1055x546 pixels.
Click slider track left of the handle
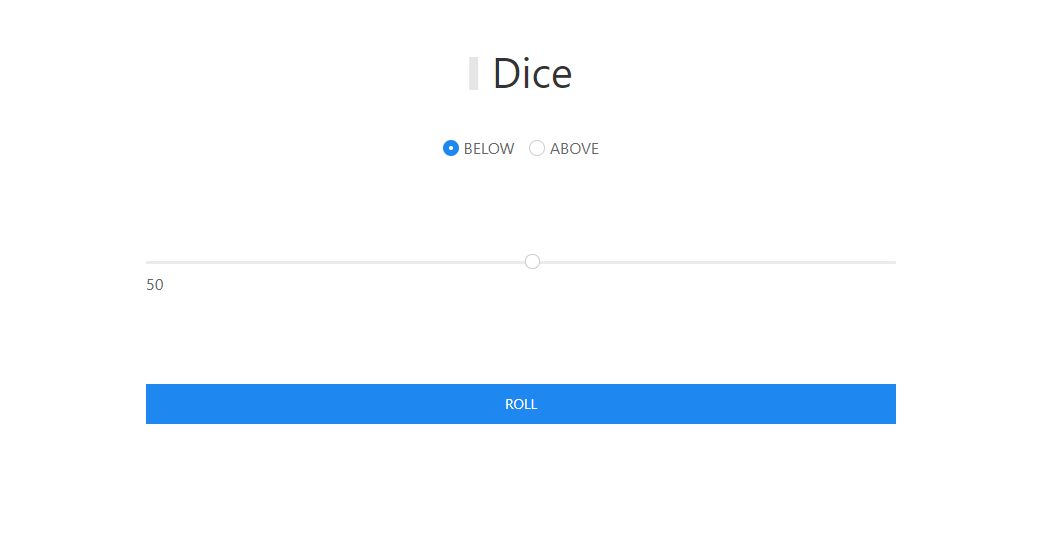coord(335,262)
